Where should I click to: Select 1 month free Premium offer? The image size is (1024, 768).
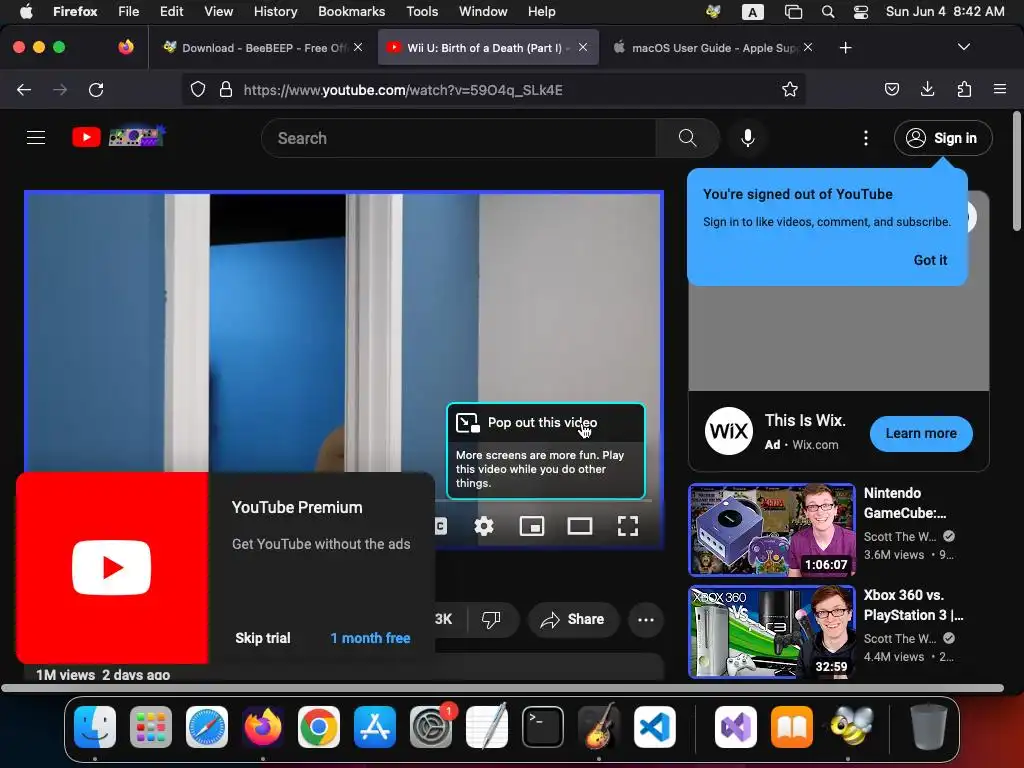click(370, 638)
